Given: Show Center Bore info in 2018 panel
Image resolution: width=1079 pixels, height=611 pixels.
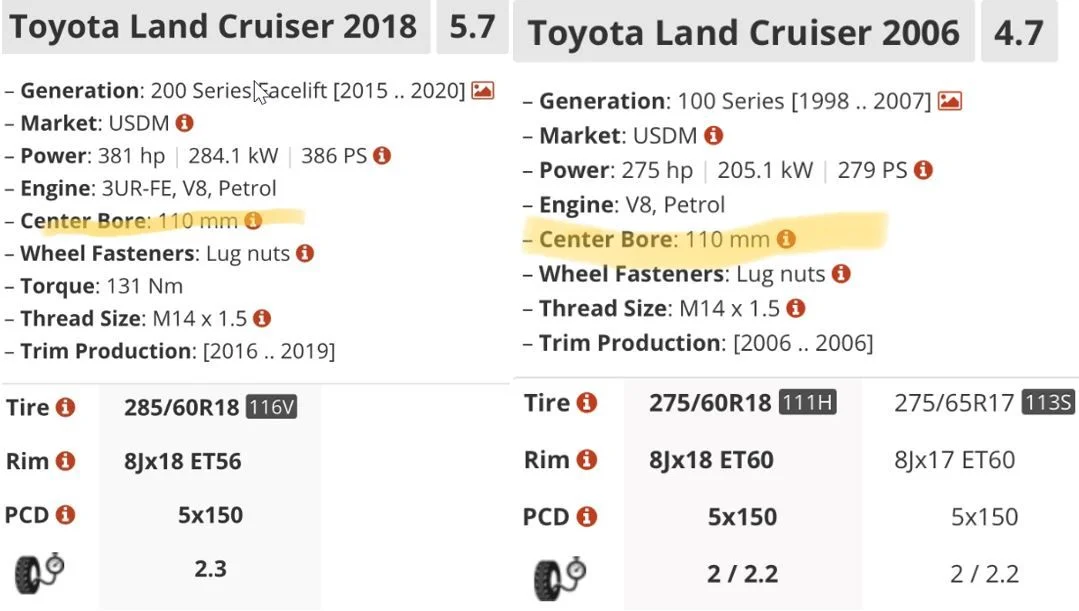Looking at the screenshot, I should (x=253, y=221).
